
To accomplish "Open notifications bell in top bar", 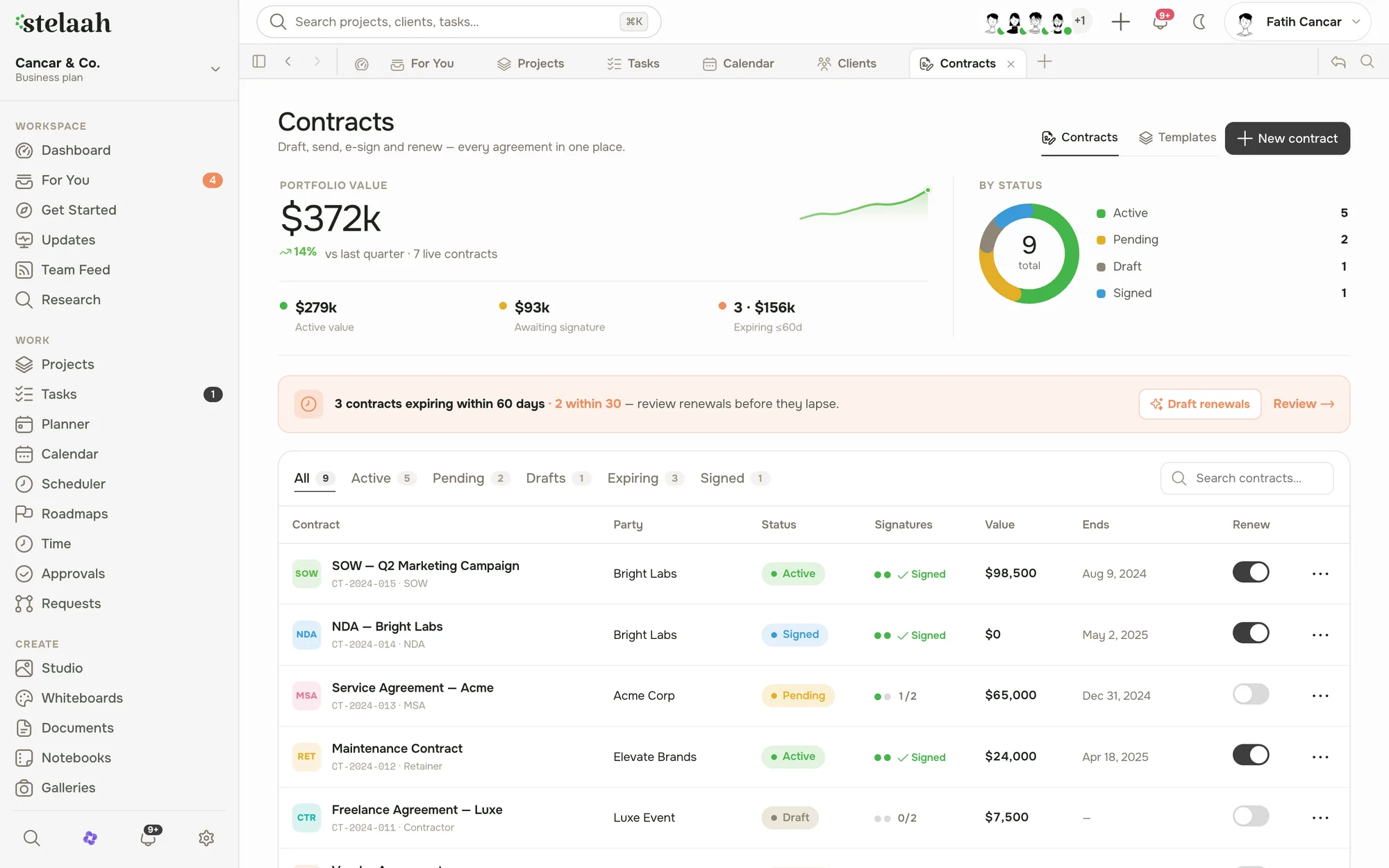I will click(x=1160, y=22).
